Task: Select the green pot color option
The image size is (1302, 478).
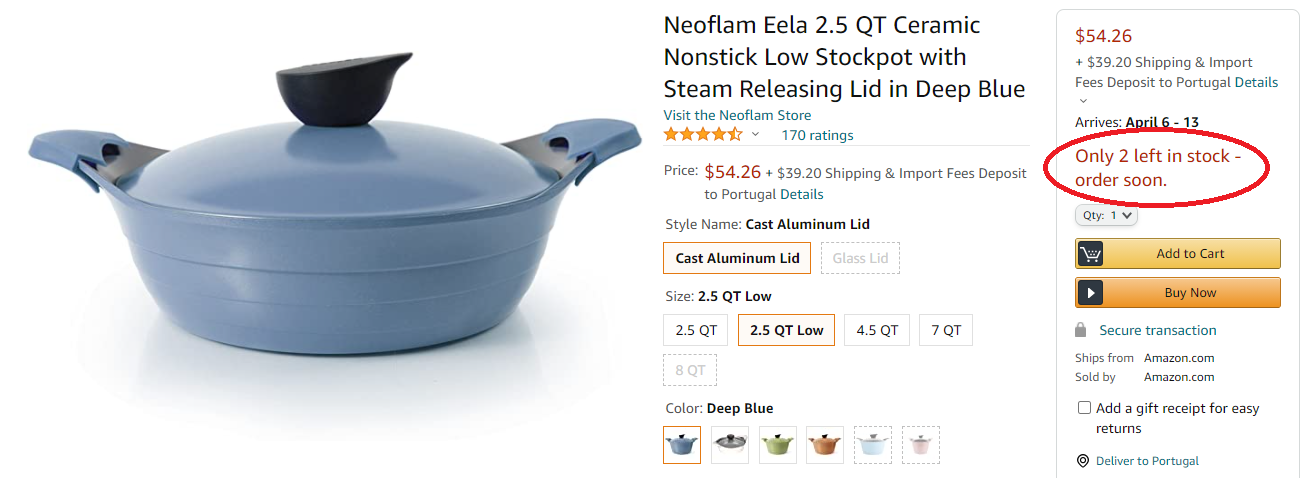Action: (x=777, y=445)
